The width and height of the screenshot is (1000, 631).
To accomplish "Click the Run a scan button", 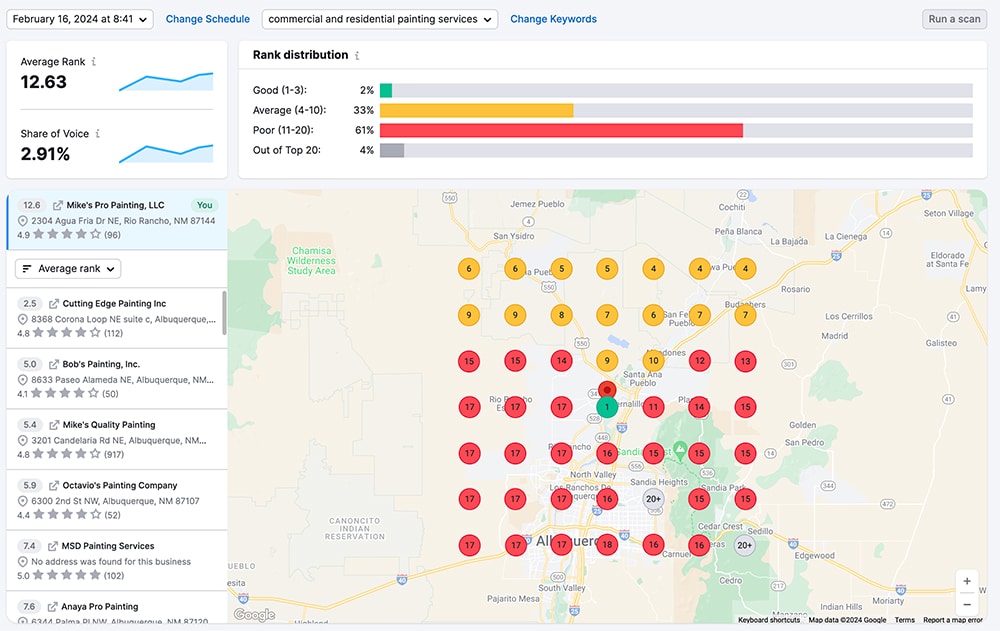I will (953, 18).
